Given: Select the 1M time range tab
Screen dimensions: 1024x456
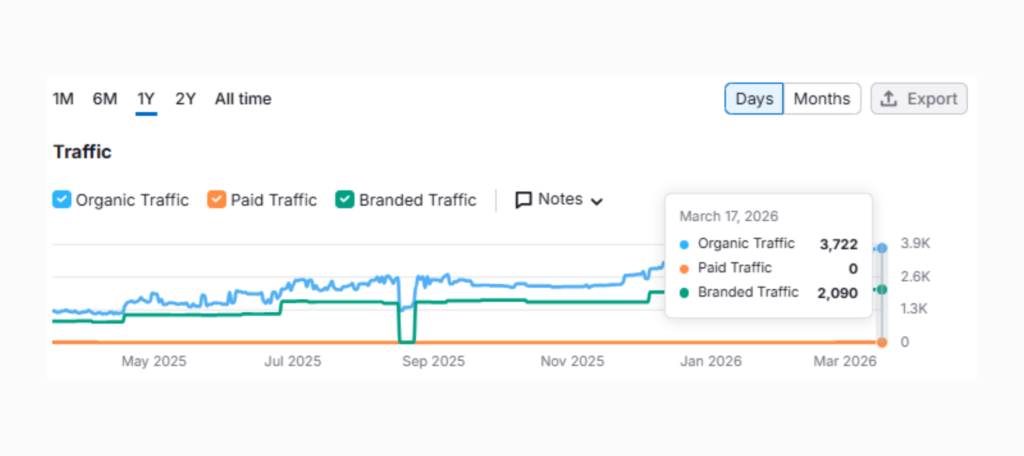Looking at the screenshot, I should click(63, 99).
